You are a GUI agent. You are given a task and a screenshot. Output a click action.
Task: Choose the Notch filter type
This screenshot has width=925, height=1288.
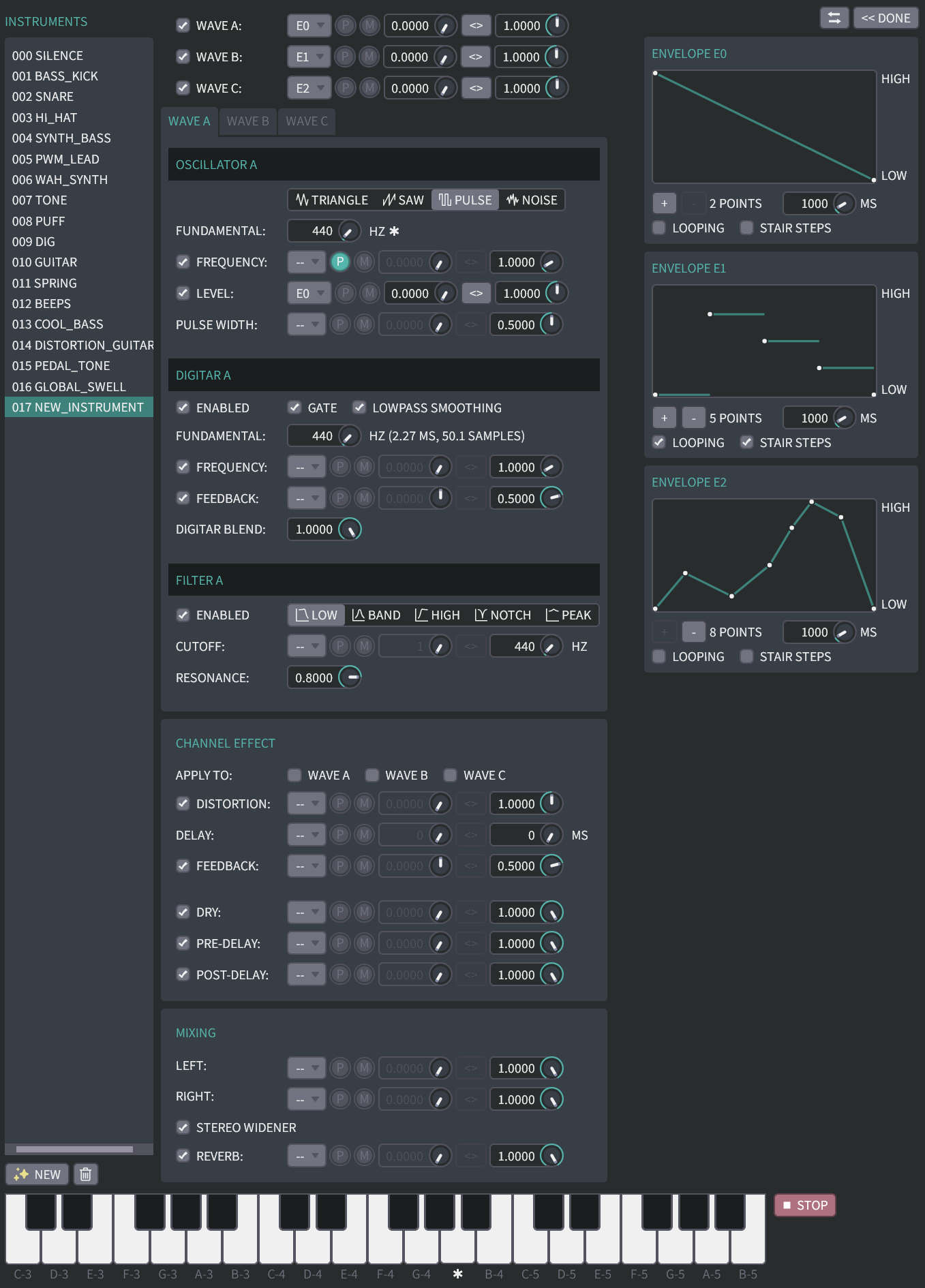[x=502, y=615]
